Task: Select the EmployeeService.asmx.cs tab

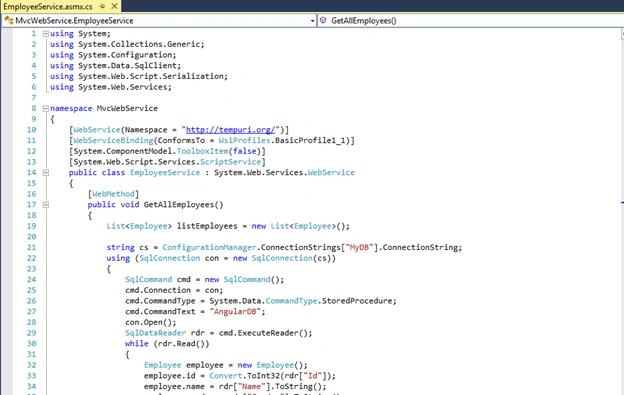Action: click(48, 6)
